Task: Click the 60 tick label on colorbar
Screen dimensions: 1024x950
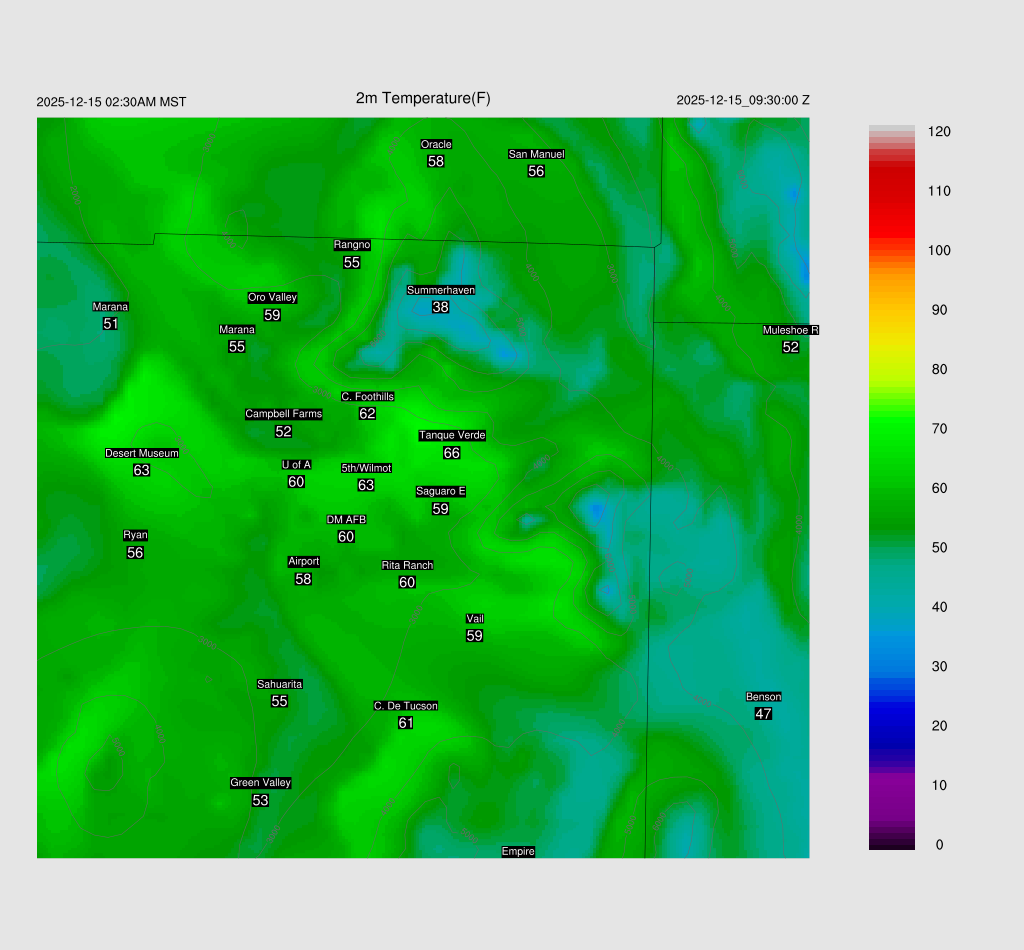Action: tap(939, 488)
